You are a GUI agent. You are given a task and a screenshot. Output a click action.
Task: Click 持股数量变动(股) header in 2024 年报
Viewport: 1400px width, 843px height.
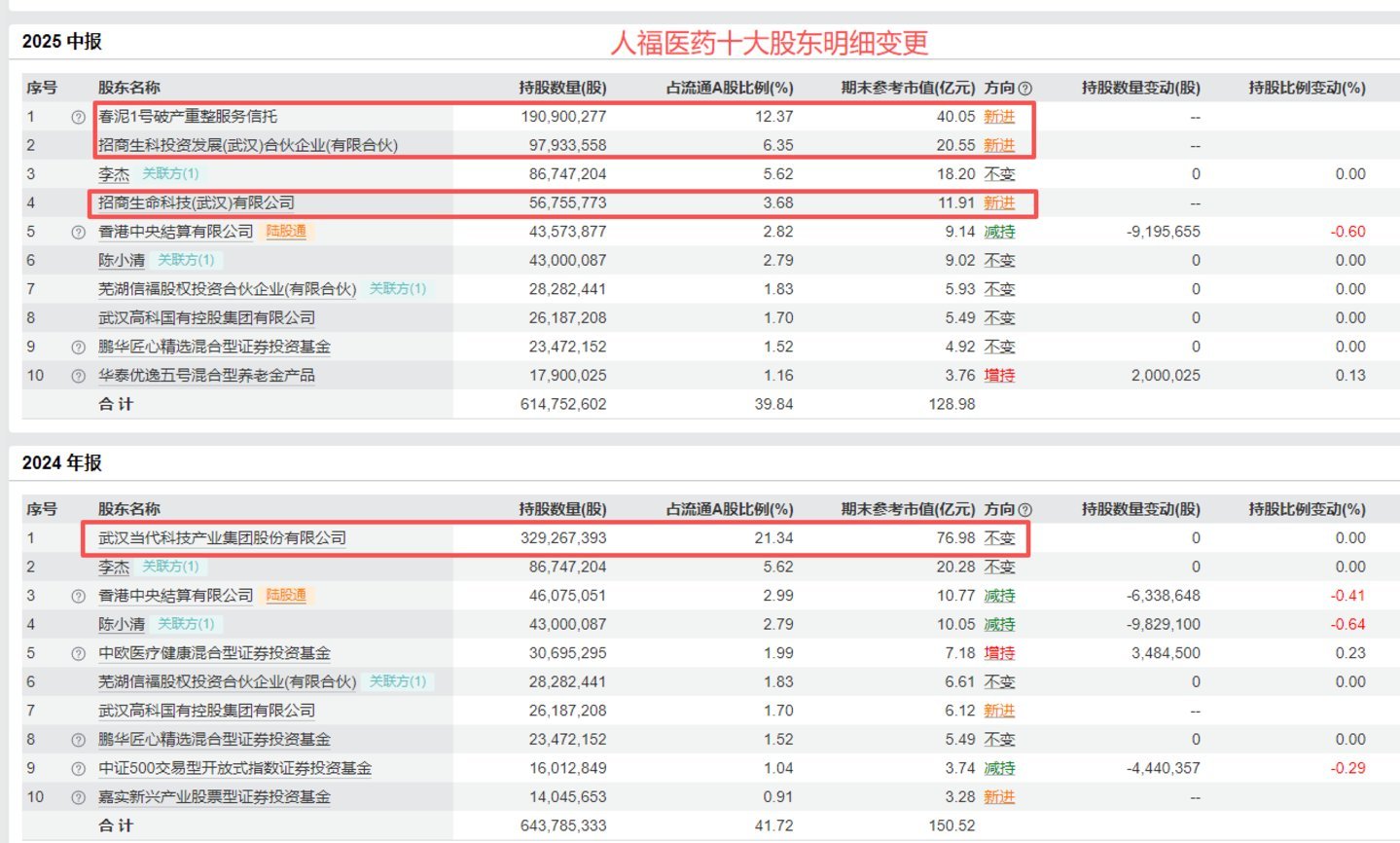click(x=1141, y=509)
